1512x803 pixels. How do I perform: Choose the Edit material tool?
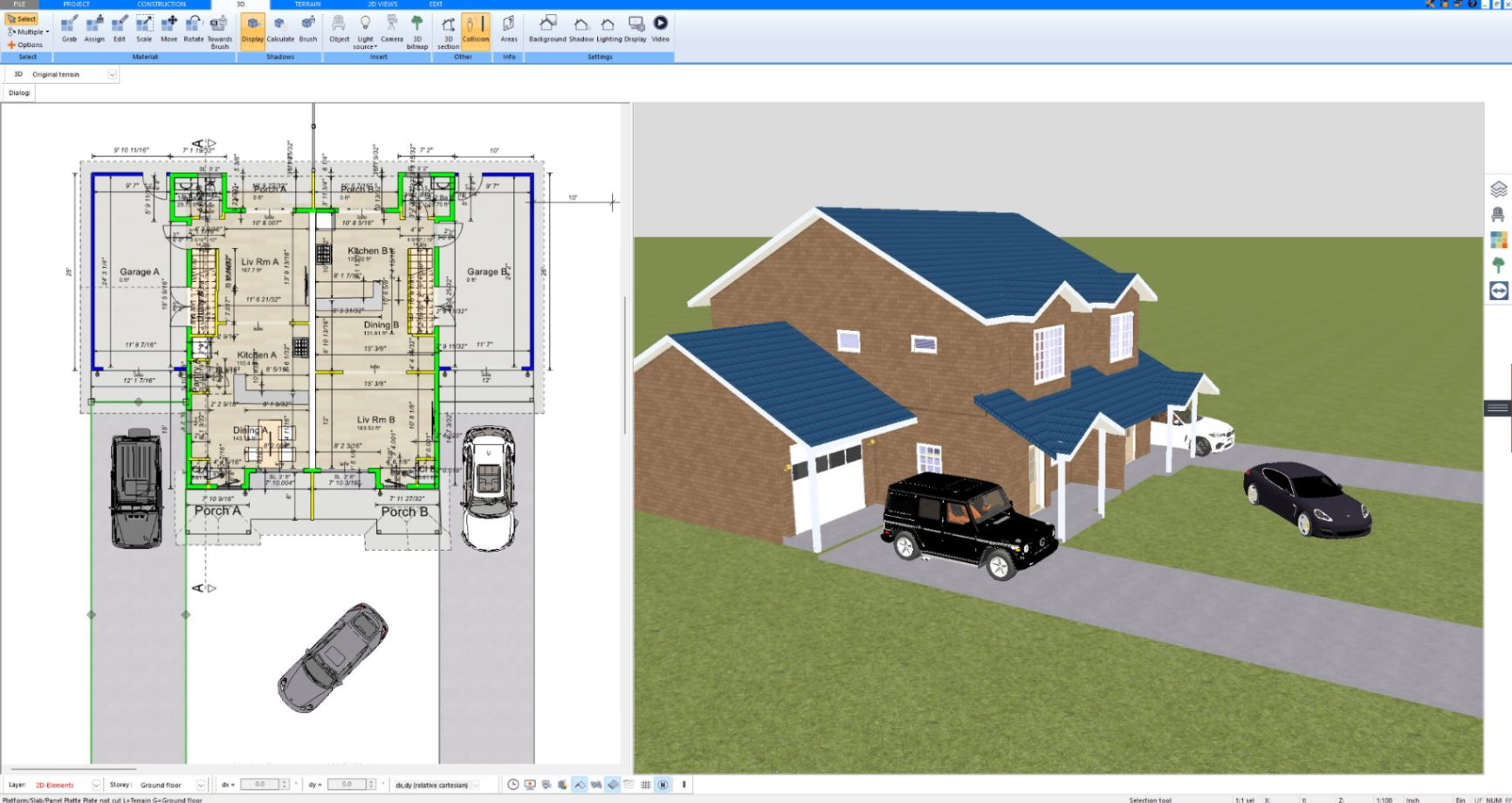point(120,29)
